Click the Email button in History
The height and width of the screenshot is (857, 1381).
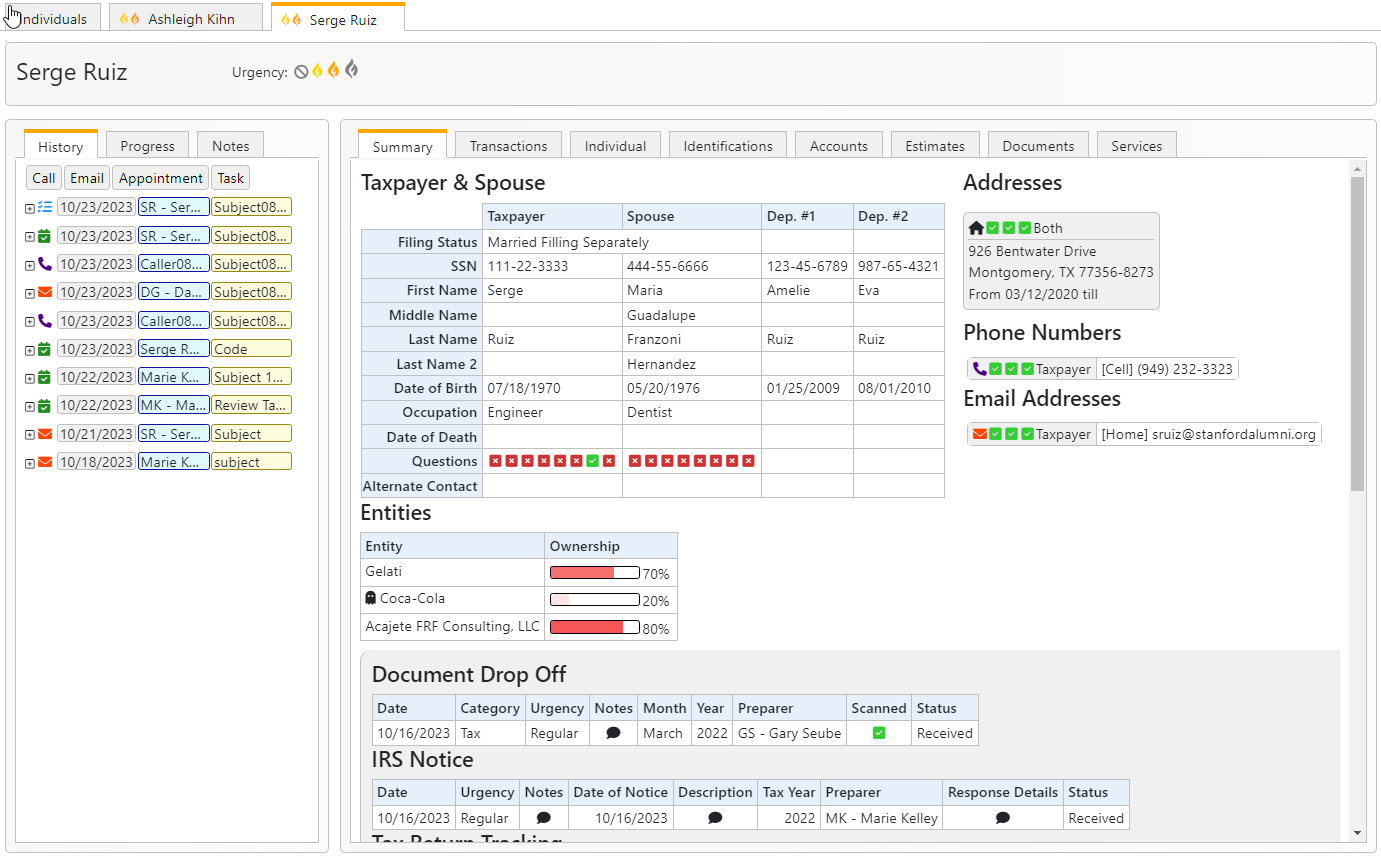point(87,178)
